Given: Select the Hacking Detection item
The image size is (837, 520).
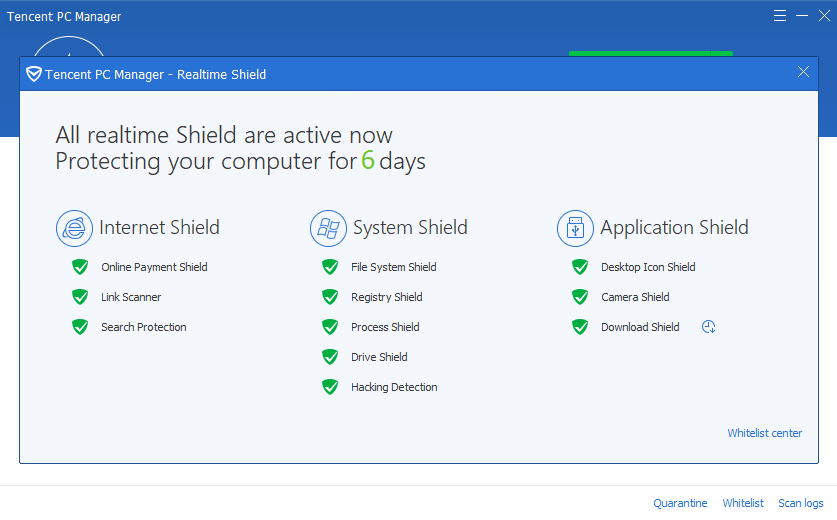Looking at the screenshot, I should tap(394, 387).
